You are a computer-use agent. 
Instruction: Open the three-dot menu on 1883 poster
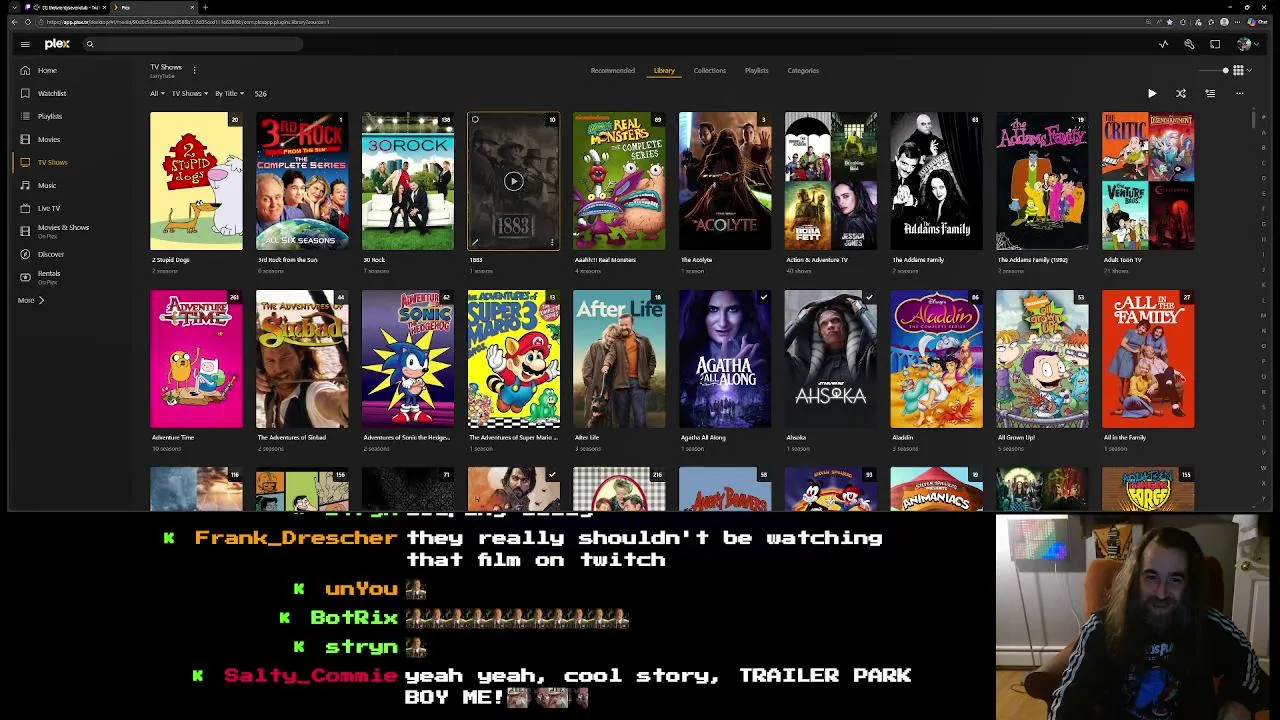(x=552, y=241)
